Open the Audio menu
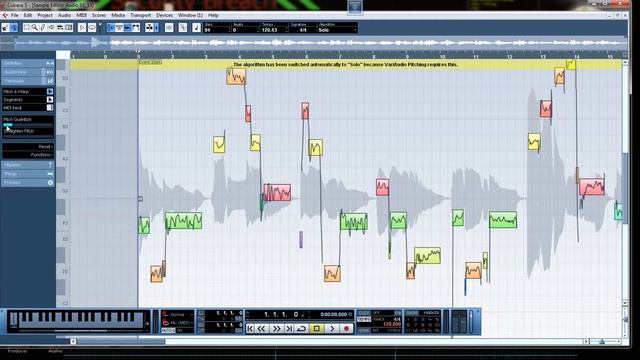This screenshot has height=360, width=640. coord(64,15)
